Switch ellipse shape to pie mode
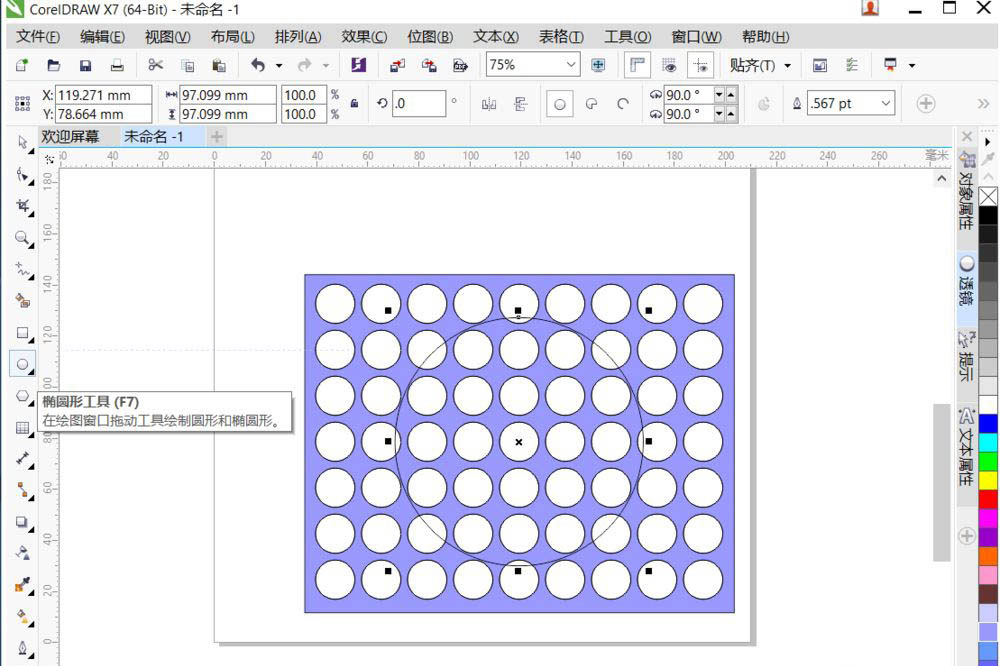This screenshot has width=1000, height=666. [591, 103]
